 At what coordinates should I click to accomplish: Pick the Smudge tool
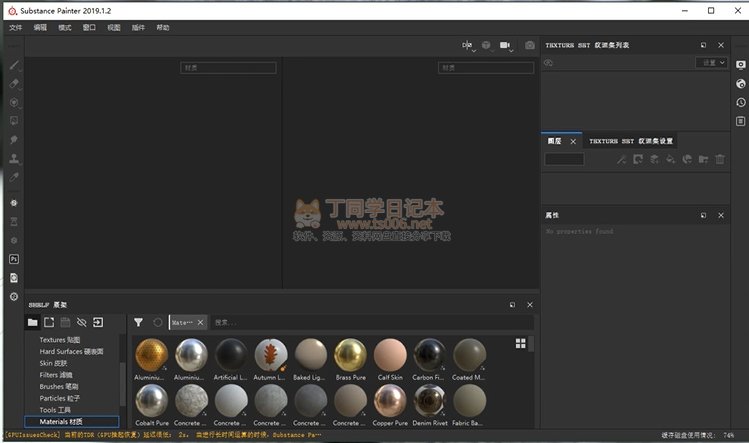click(14, 139)
